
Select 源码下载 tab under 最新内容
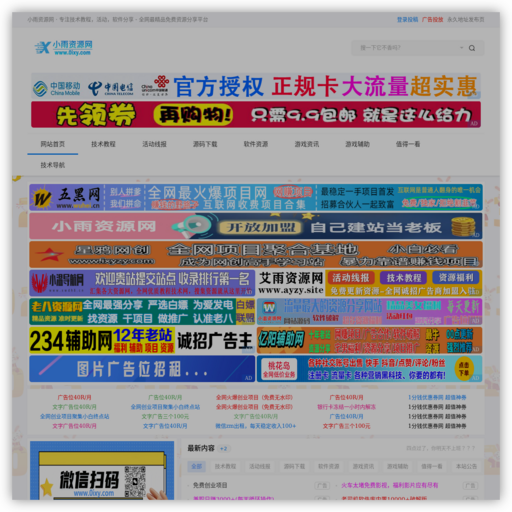pyautogui.click(x=294, y=466)
